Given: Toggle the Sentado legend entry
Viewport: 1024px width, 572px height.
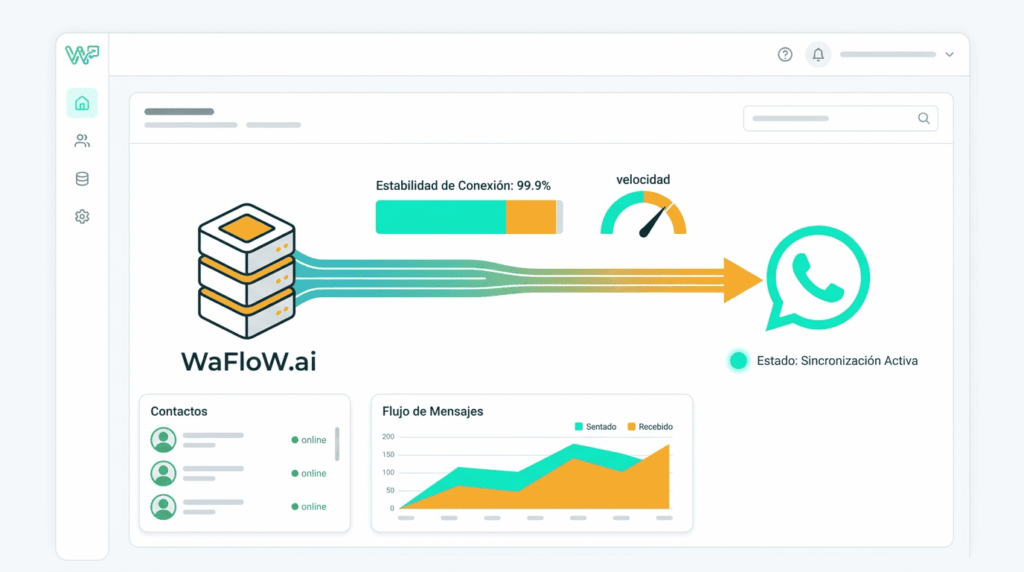Looking at the screenshot, I should (596, 427).
